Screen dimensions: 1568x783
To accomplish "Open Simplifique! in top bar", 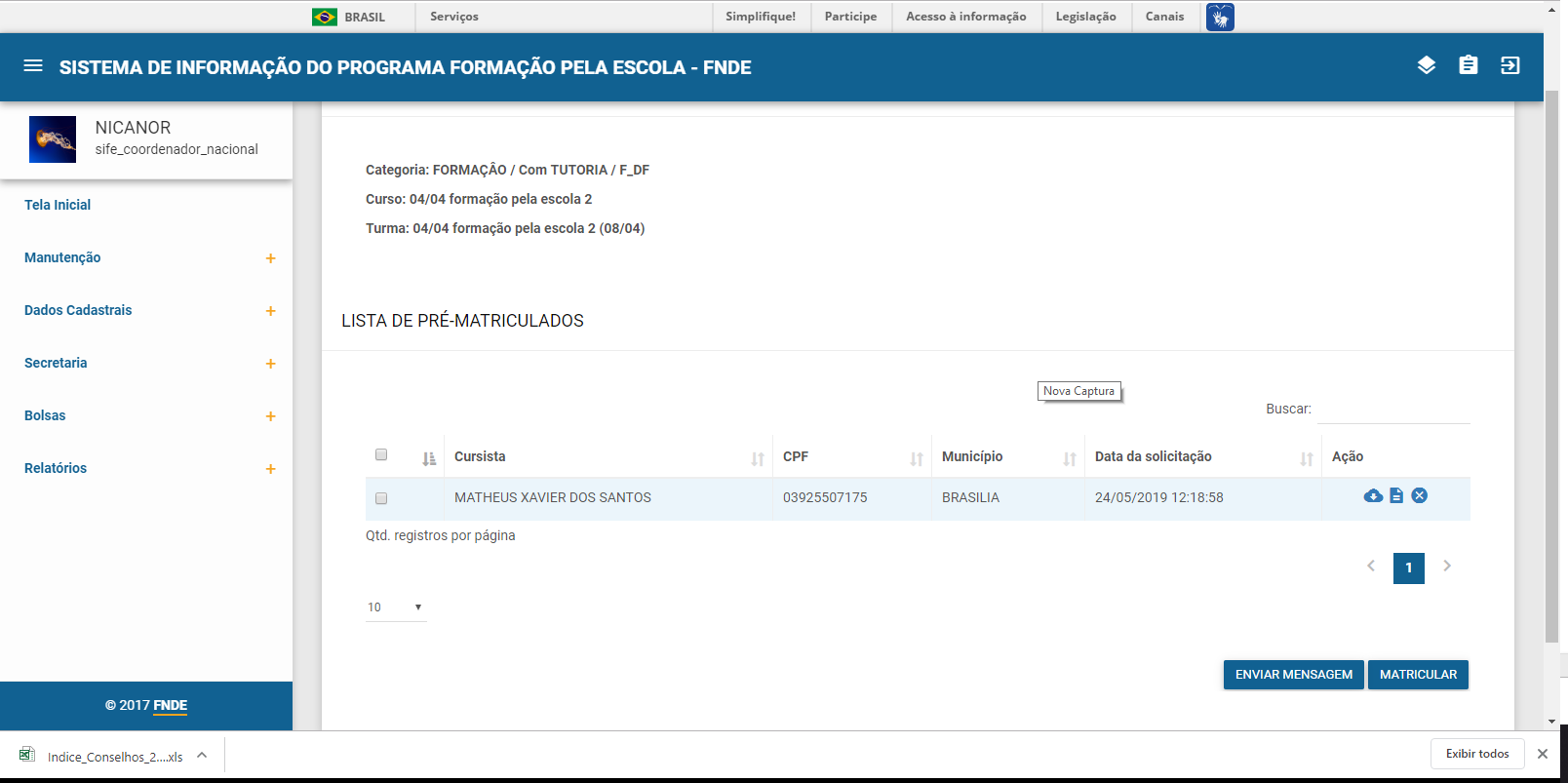I will click(x=761, y=17).
